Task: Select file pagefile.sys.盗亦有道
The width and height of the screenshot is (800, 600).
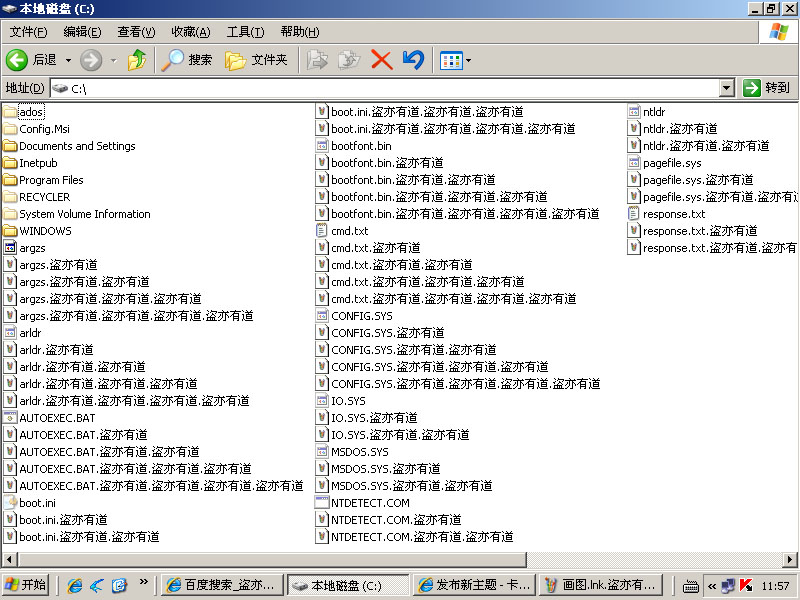Action: (691, 180)
